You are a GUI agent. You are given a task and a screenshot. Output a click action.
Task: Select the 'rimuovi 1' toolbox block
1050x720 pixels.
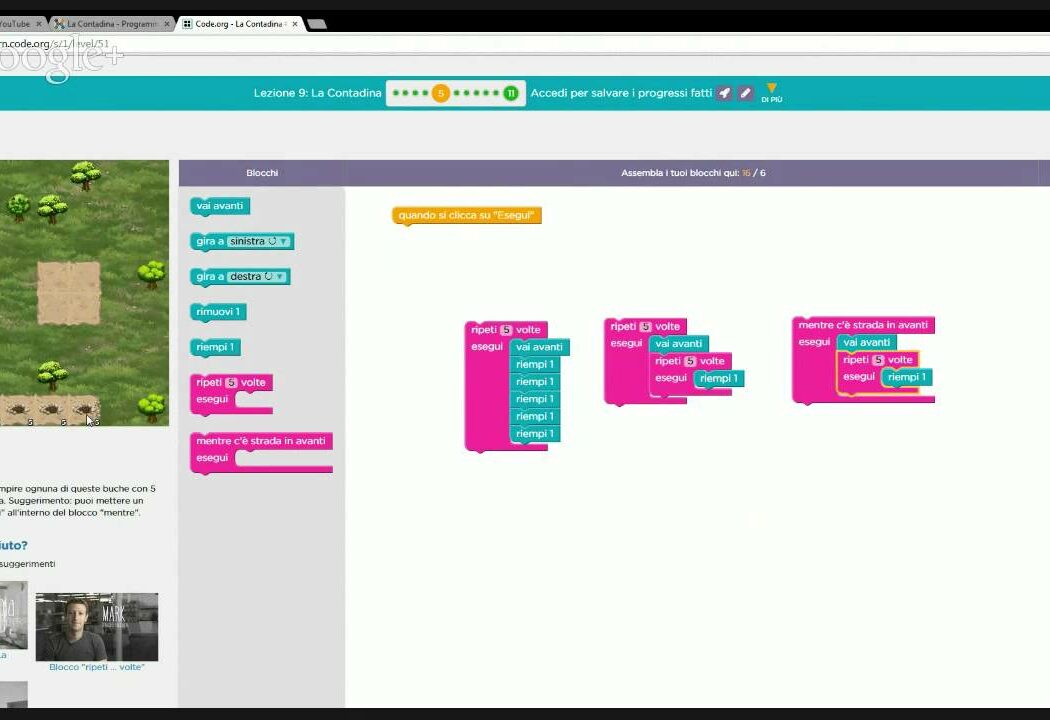pyautogui.click(x=217, y=312)
